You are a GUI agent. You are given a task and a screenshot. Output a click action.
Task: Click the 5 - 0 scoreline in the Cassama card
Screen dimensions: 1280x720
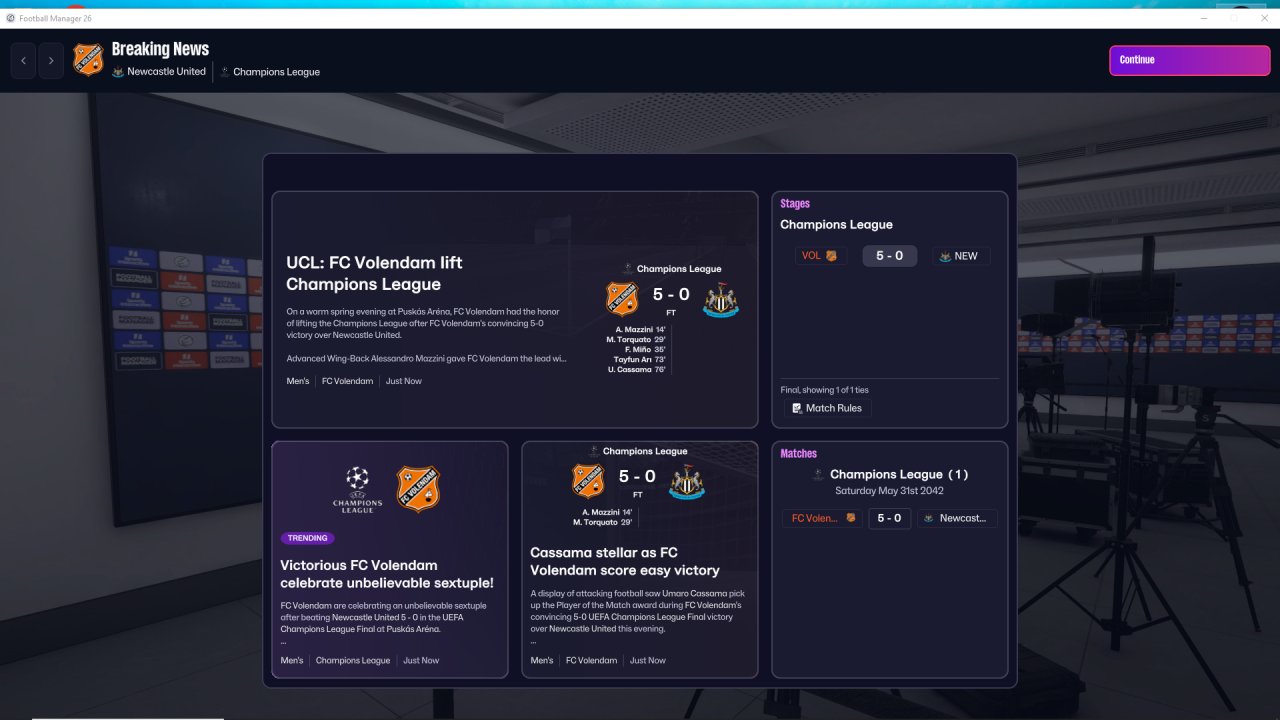pos(637,477)
